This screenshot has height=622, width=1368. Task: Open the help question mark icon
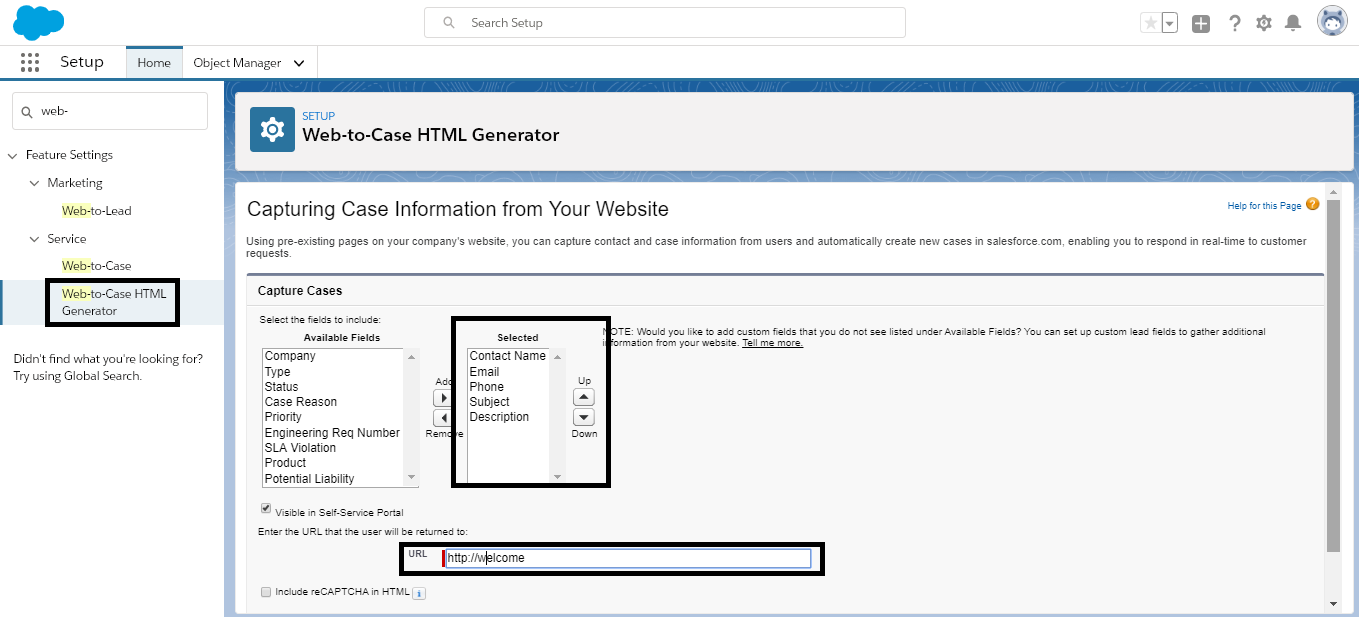[x=1235, y=23]
